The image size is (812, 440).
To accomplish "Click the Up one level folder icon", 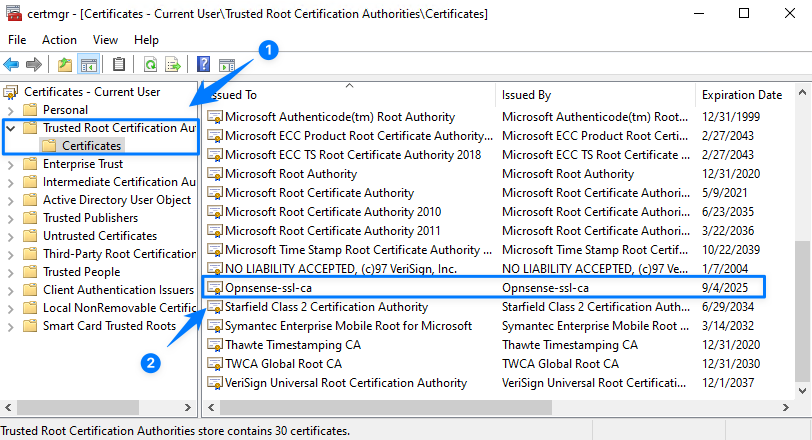I will (65, 65).
